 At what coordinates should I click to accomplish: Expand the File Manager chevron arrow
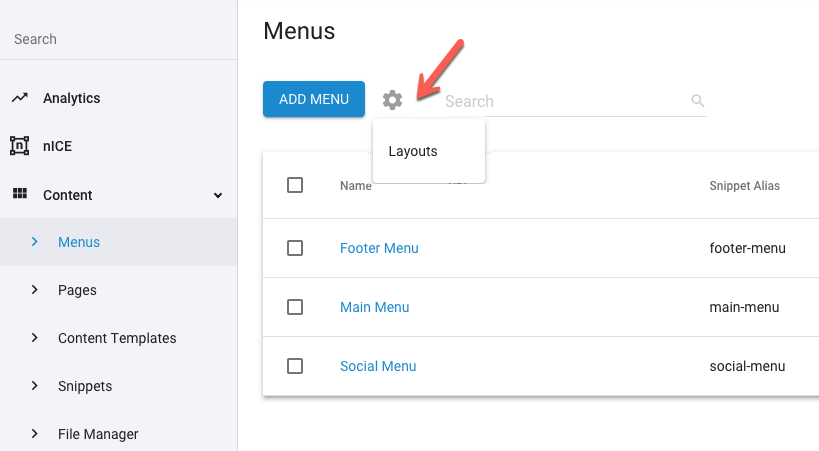(35, 434)
